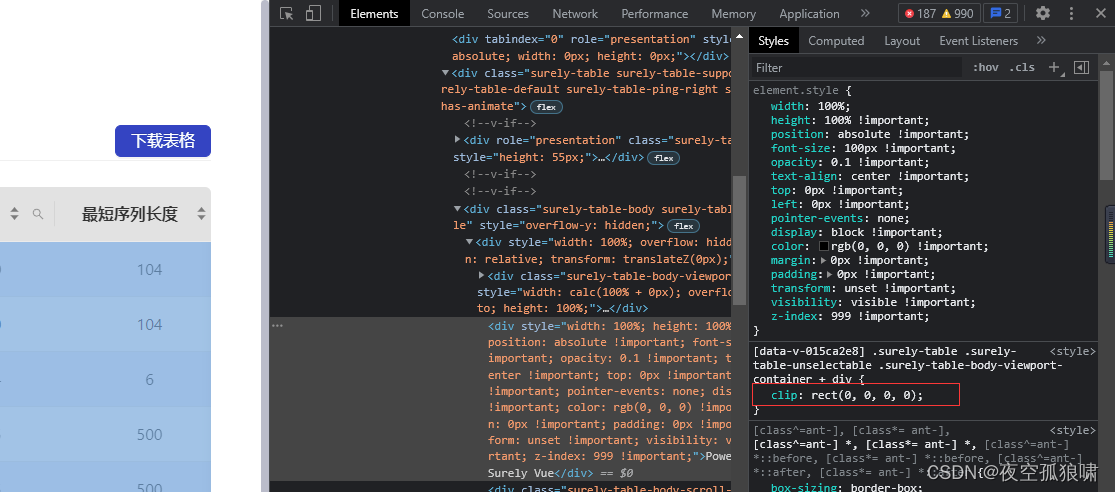Open color picker swatch for rgb(0, 0, 0)
Screen dimensions: 1115x492
[824, 247]
